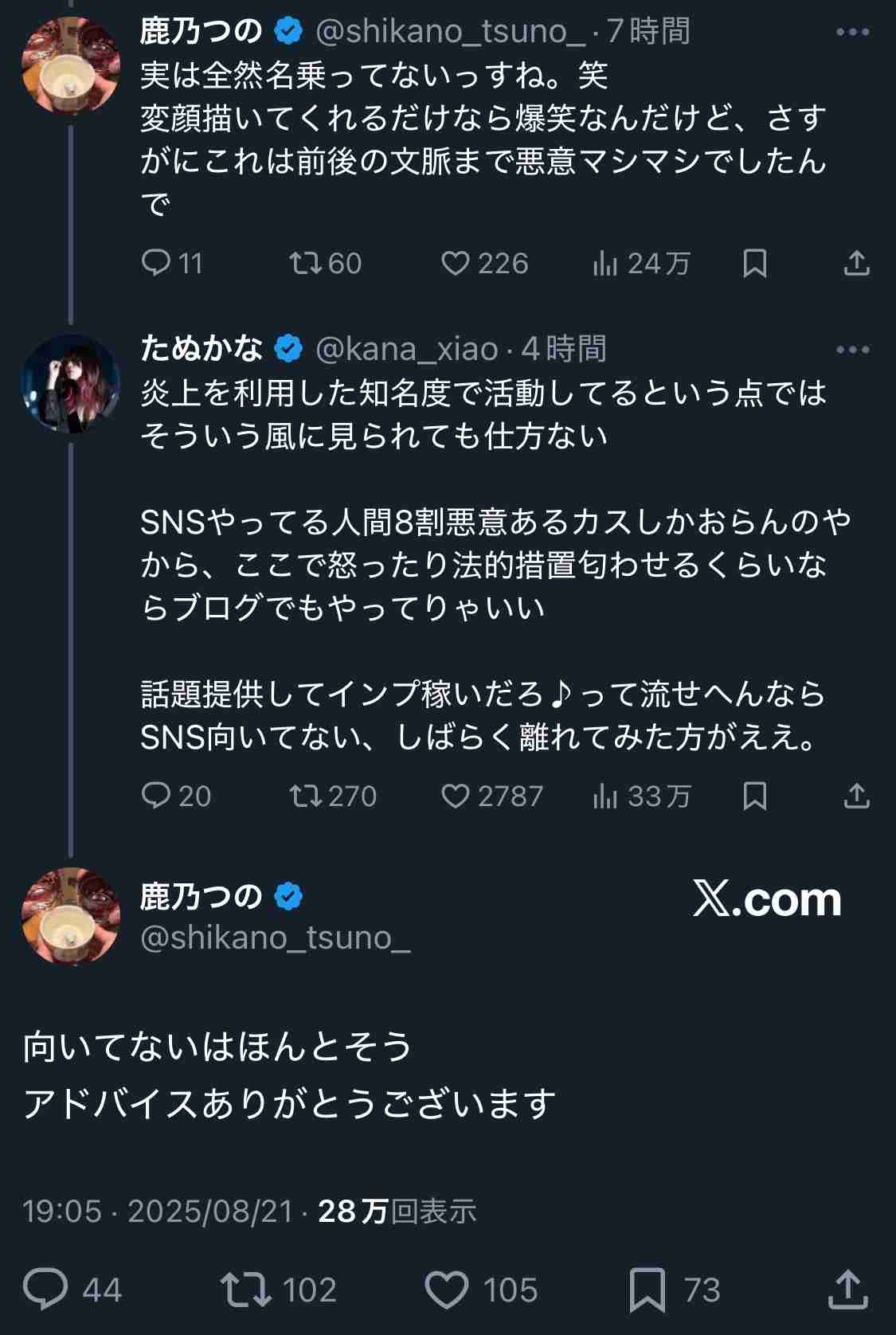This screenshot has height=1335, width=896.
Task: Open the @shikano_tsuno_ handle in the main post
Action: (275, 938)
